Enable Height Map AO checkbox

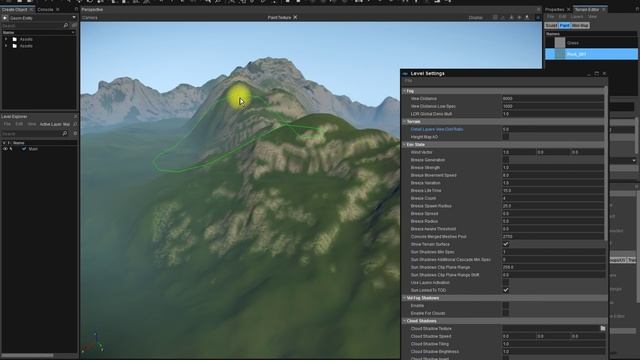506,137
